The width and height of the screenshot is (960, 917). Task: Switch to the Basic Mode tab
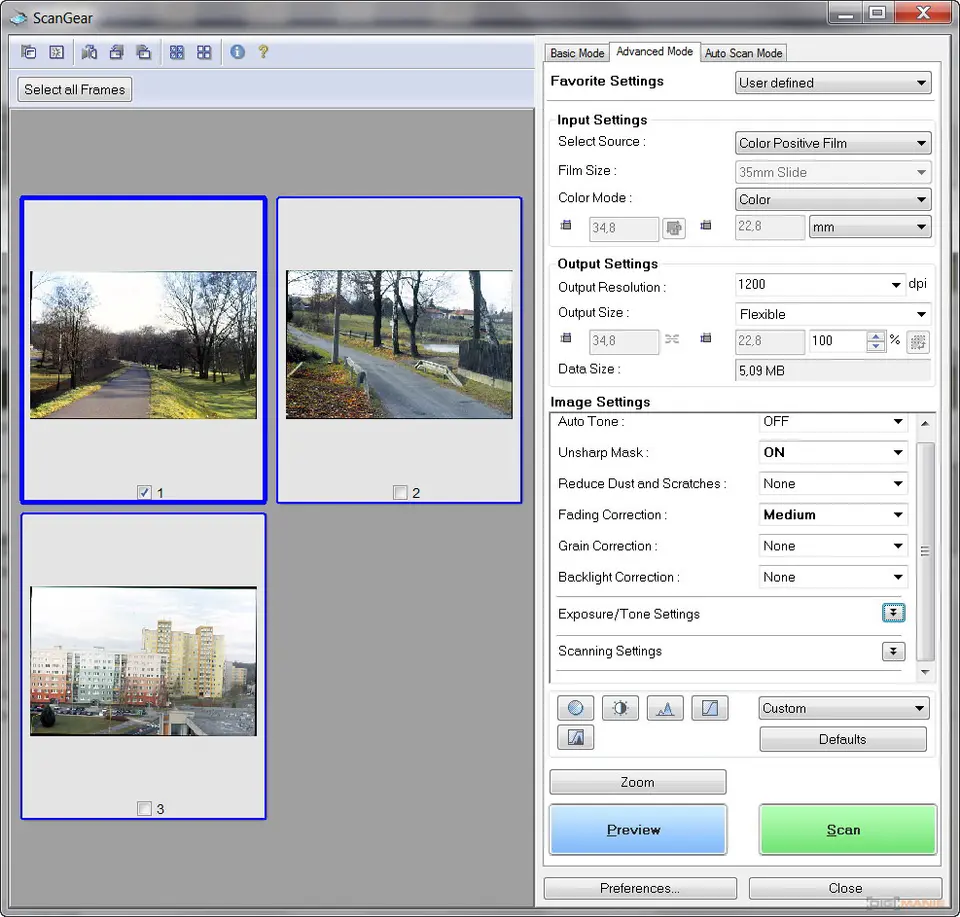point(577,53)
